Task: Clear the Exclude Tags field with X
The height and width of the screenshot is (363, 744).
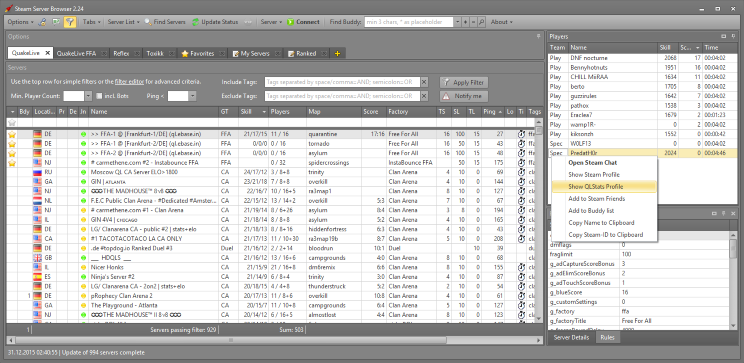Action: tap(424, 96)
